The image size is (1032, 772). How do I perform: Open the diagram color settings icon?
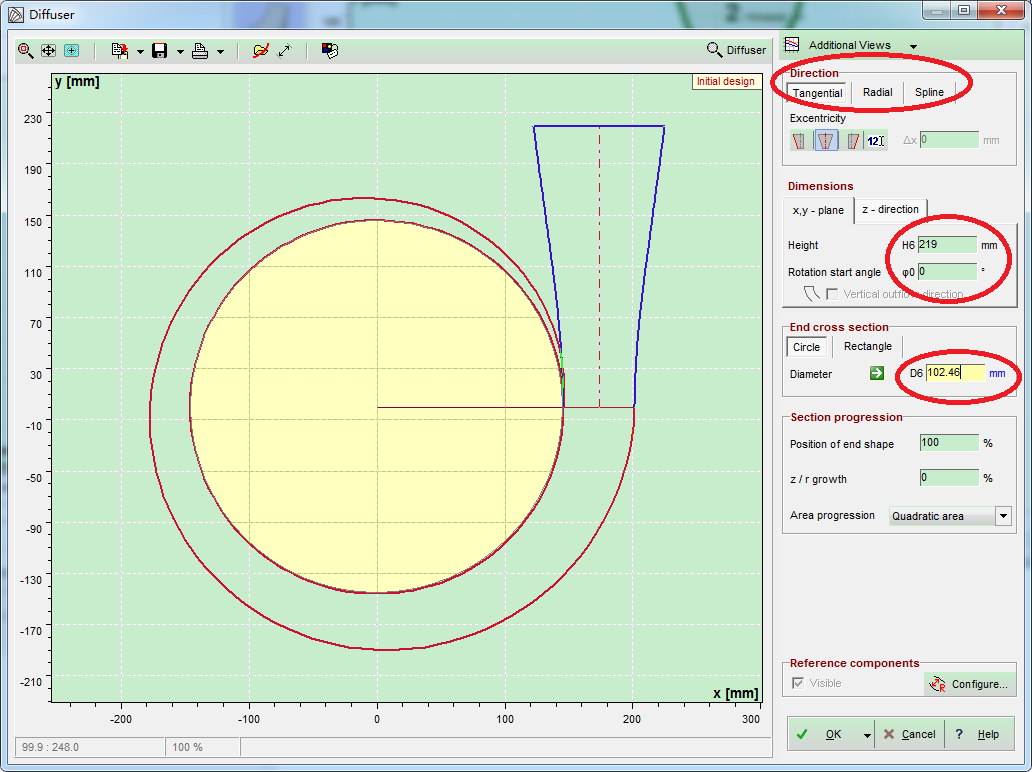(x=330, y=51)
